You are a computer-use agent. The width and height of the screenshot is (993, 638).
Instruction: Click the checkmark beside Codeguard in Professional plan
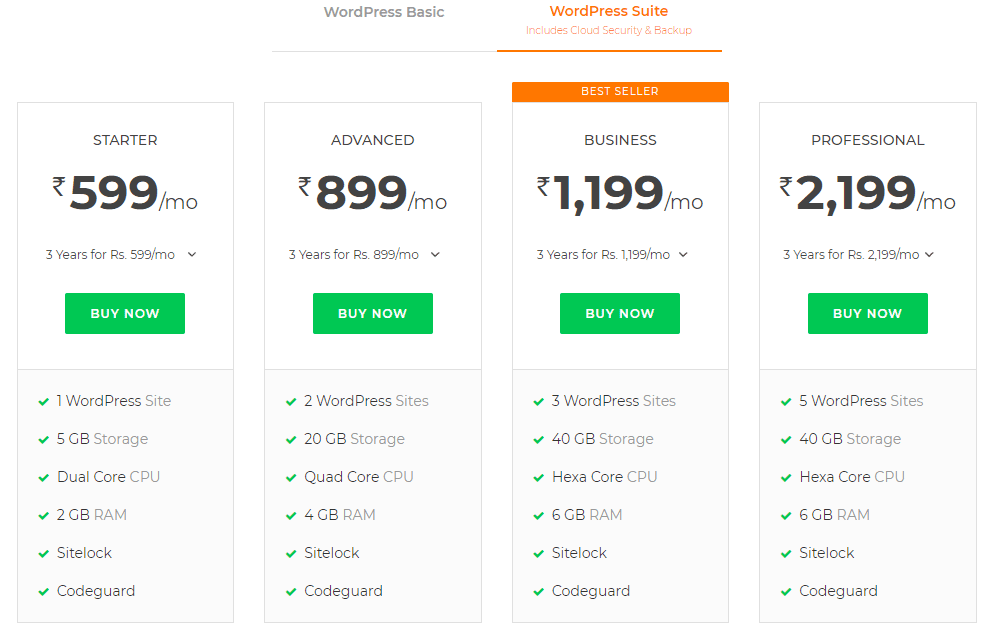coord(786,590)
